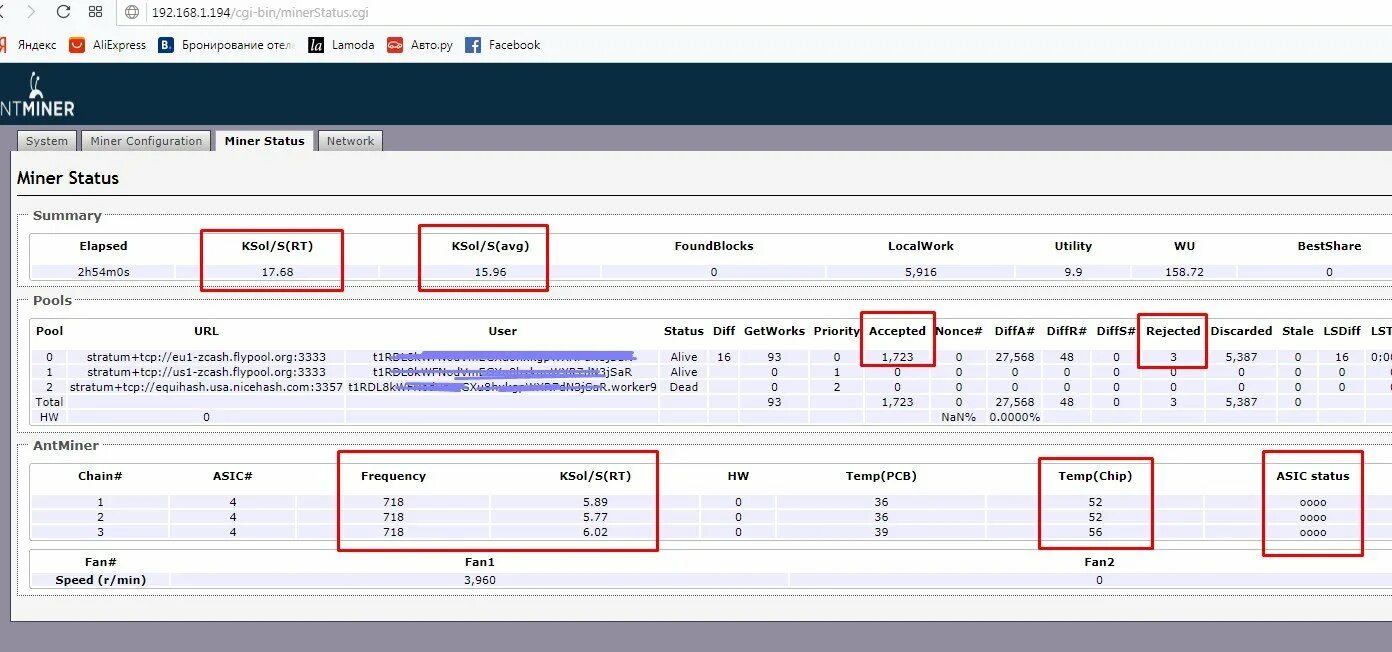Click chain 3 chip temperature 56

1095,532
